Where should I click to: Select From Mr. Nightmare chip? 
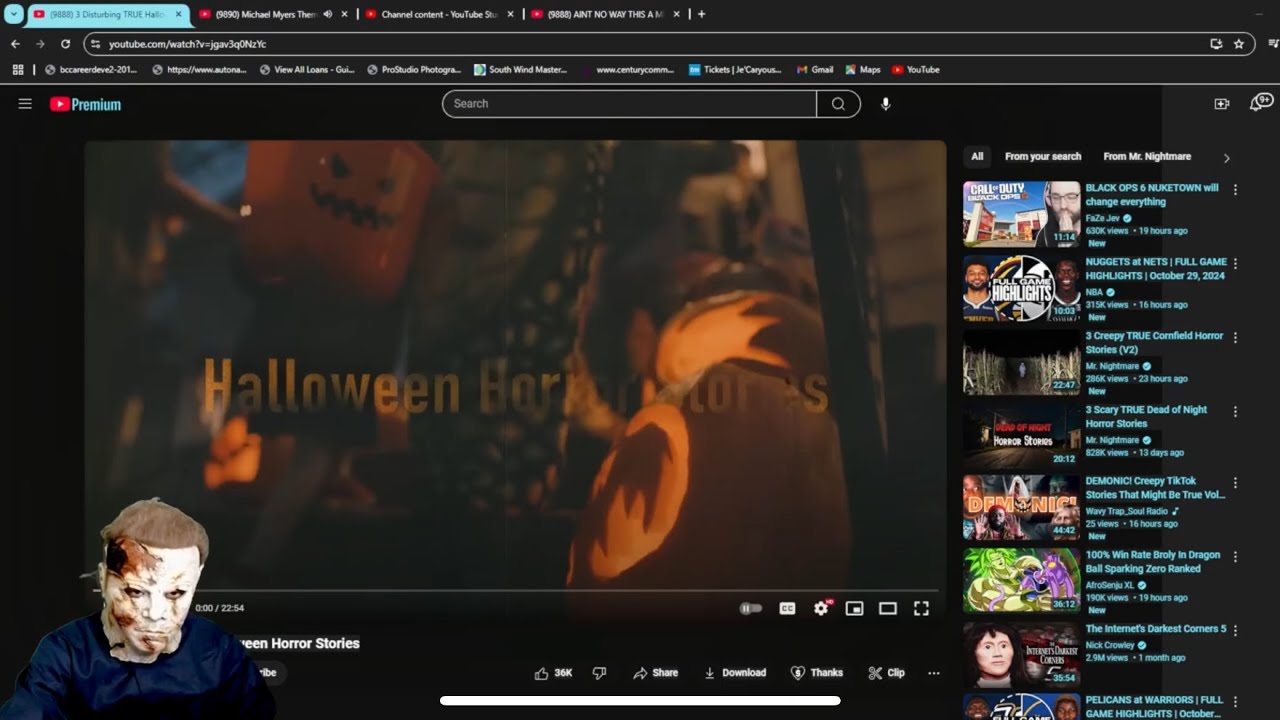pyautogui.click(x=1147, y=157)
